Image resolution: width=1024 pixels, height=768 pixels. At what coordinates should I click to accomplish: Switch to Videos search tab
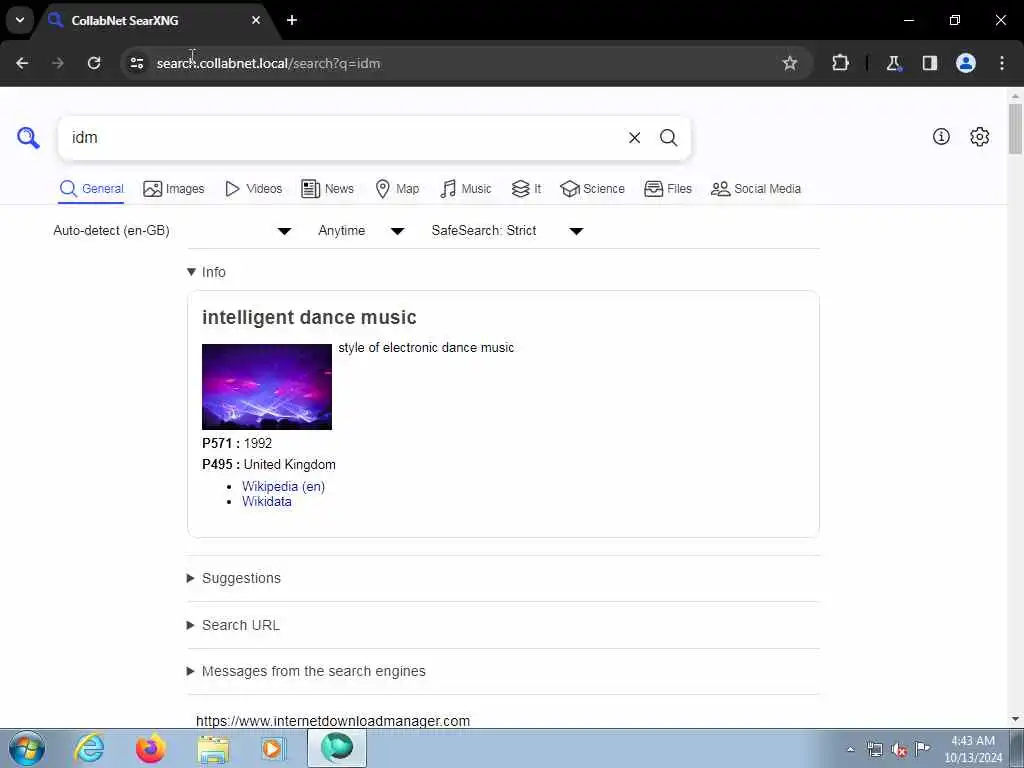tap(253, 189)
